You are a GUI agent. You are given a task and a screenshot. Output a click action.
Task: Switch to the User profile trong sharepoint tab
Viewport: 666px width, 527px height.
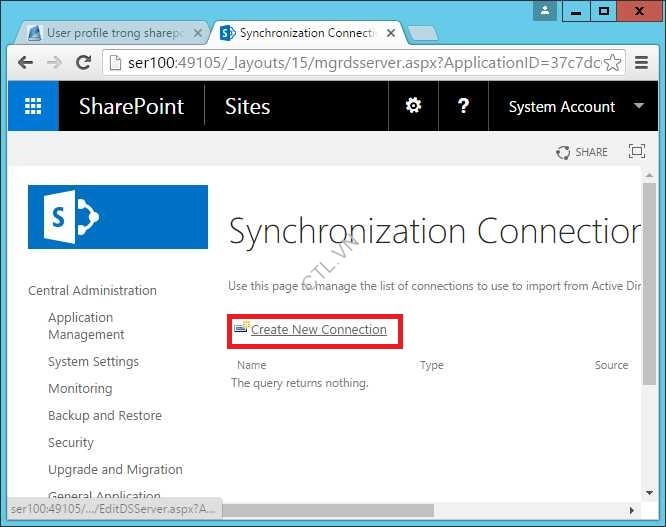point(110,33)
